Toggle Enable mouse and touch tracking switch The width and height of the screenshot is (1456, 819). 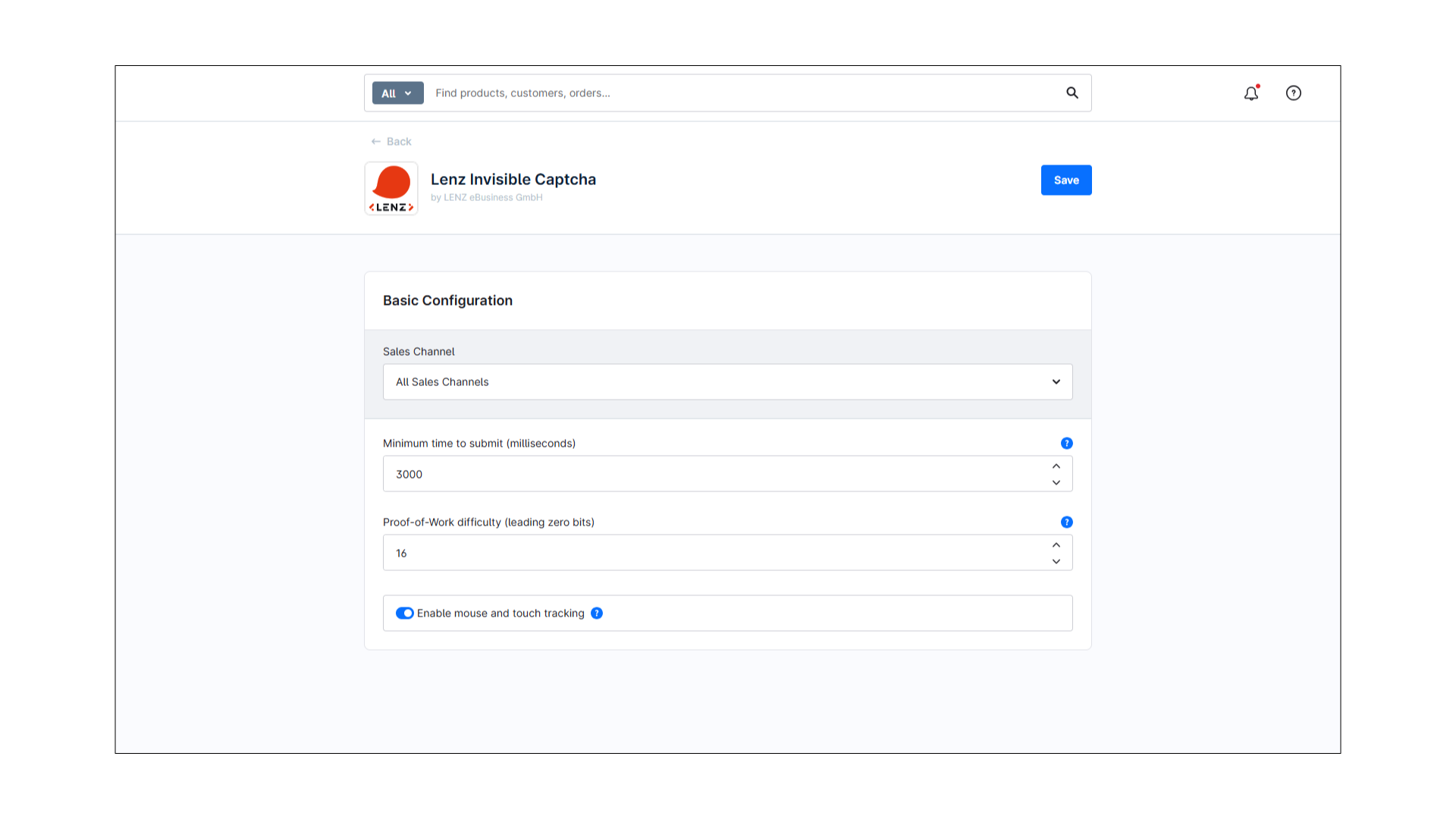click(404, 613)
